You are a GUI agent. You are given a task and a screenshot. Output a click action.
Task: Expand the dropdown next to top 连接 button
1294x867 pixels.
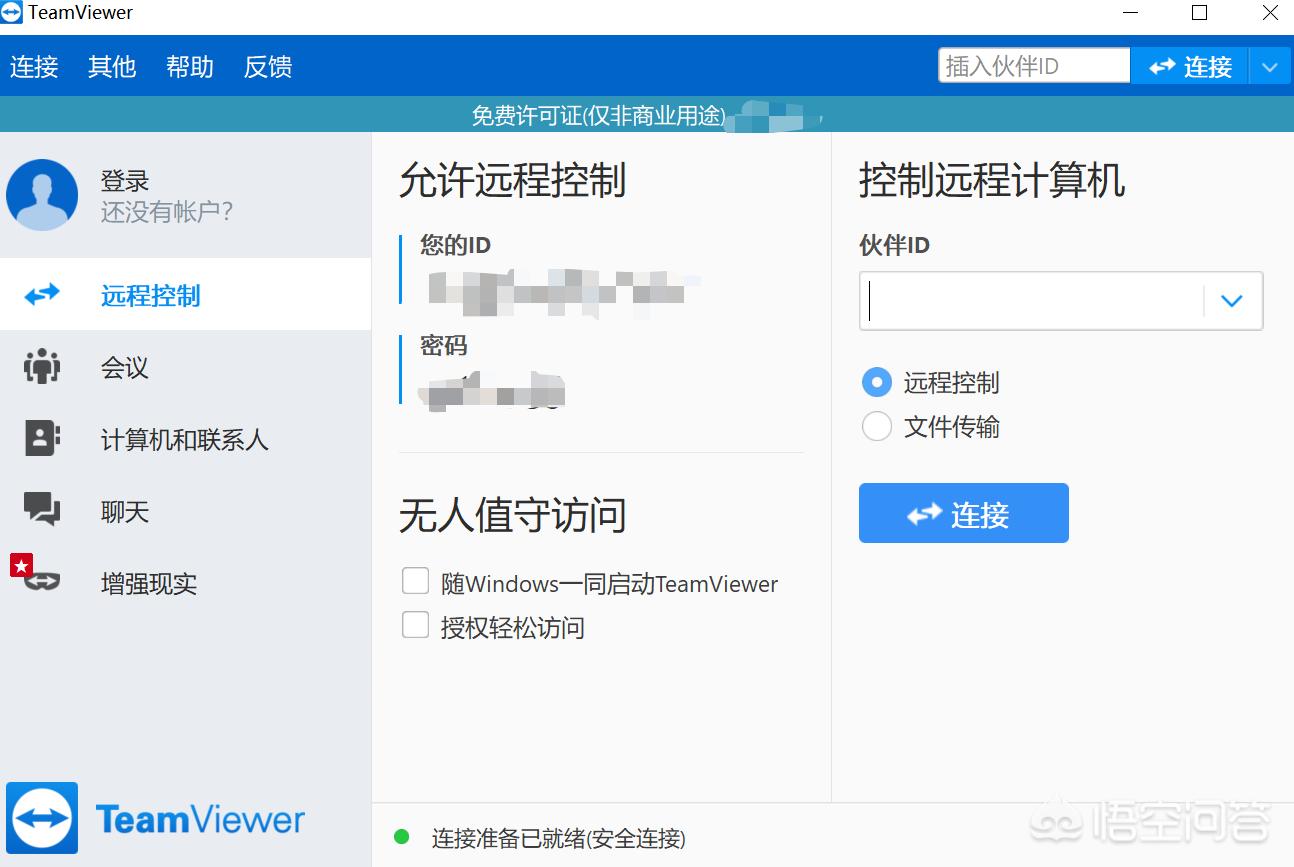coord(1271,66)
